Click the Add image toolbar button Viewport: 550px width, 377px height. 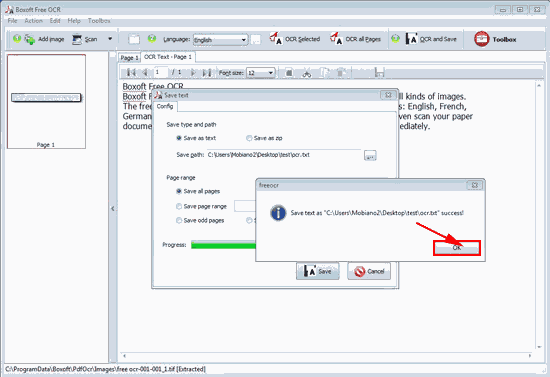click(44, 39)
